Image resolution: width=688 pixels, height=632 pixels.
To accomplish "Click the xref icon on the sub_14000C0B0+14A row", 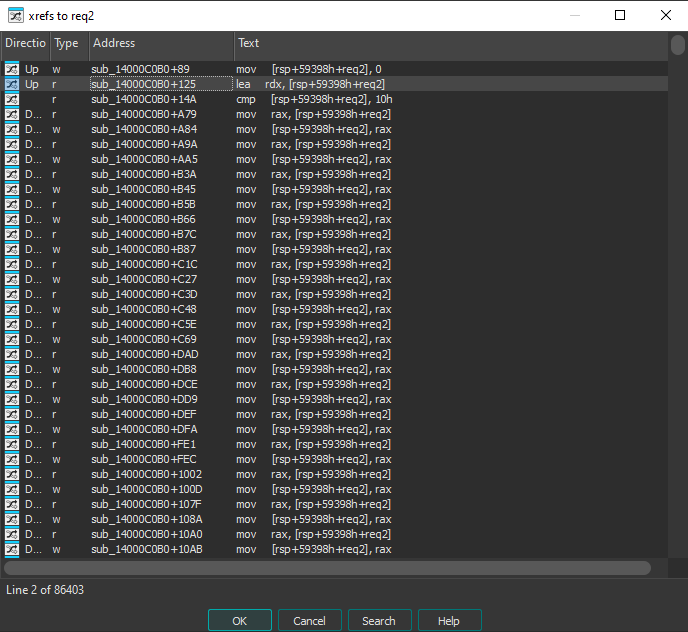I will pyautogui.click(x=12, y=99).
